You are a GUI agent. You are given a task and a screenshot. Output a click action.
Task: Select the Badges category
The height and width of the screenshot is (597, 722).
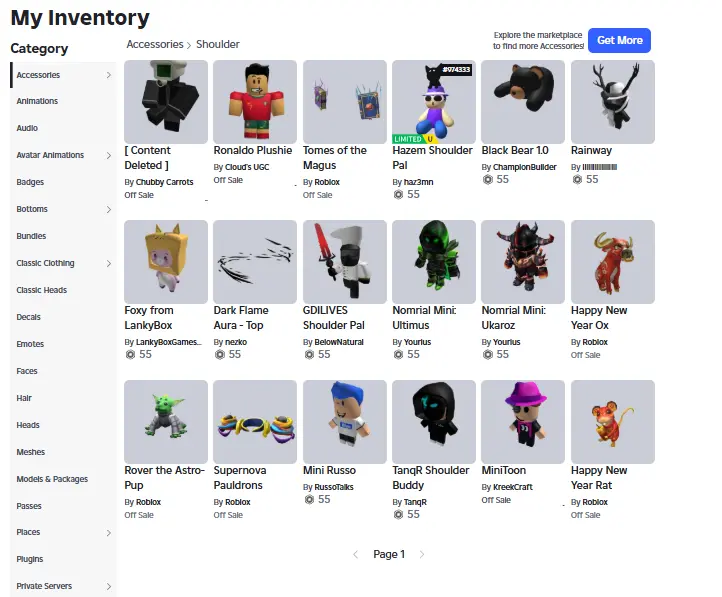point(30,182)
